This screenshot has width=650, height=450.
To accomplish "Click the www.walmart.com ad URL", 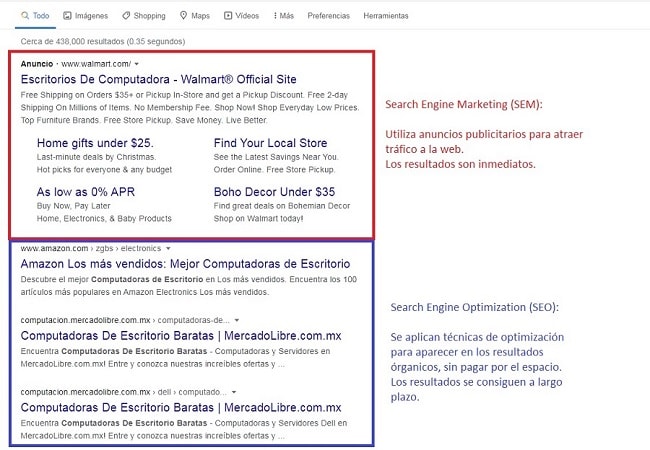I will (x=96, y=64).
